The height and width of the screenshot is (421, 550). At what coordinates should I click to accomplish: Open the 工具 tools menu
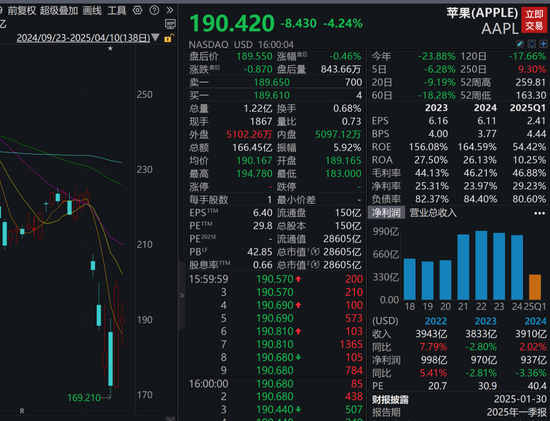pyautogui.click(x=117, y=11)
